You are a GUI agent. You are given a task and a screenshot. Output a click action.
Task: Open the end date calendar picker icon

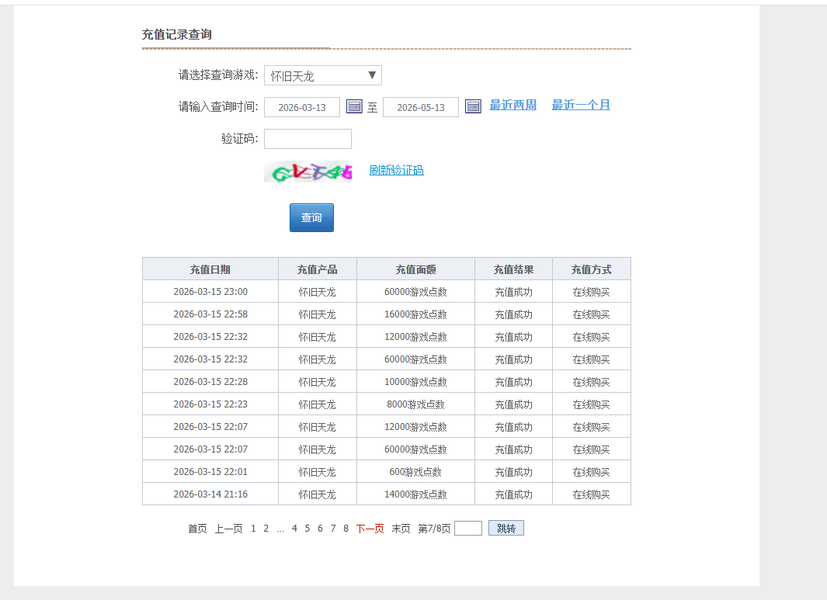473,107
